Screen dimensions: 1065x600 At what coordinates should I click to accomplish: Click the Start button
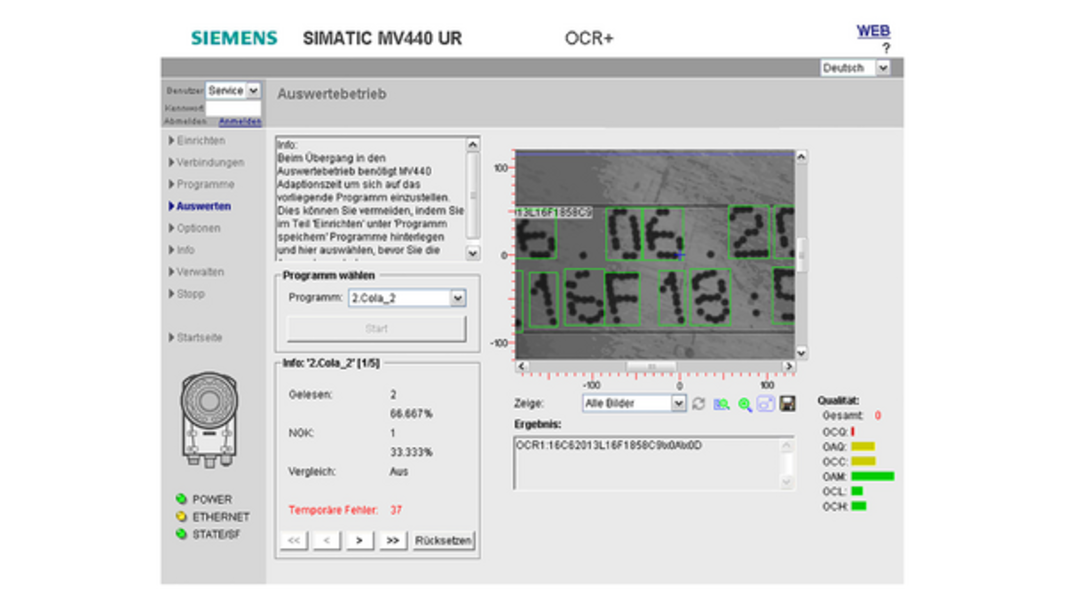click(376, 329)
